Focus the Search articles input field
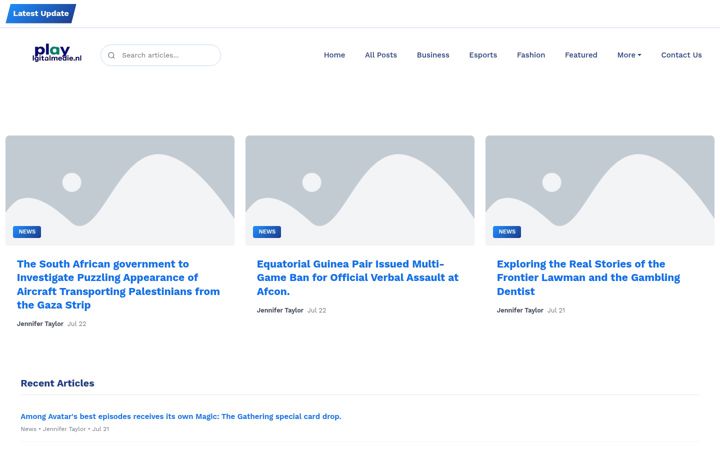 [160, 55]
